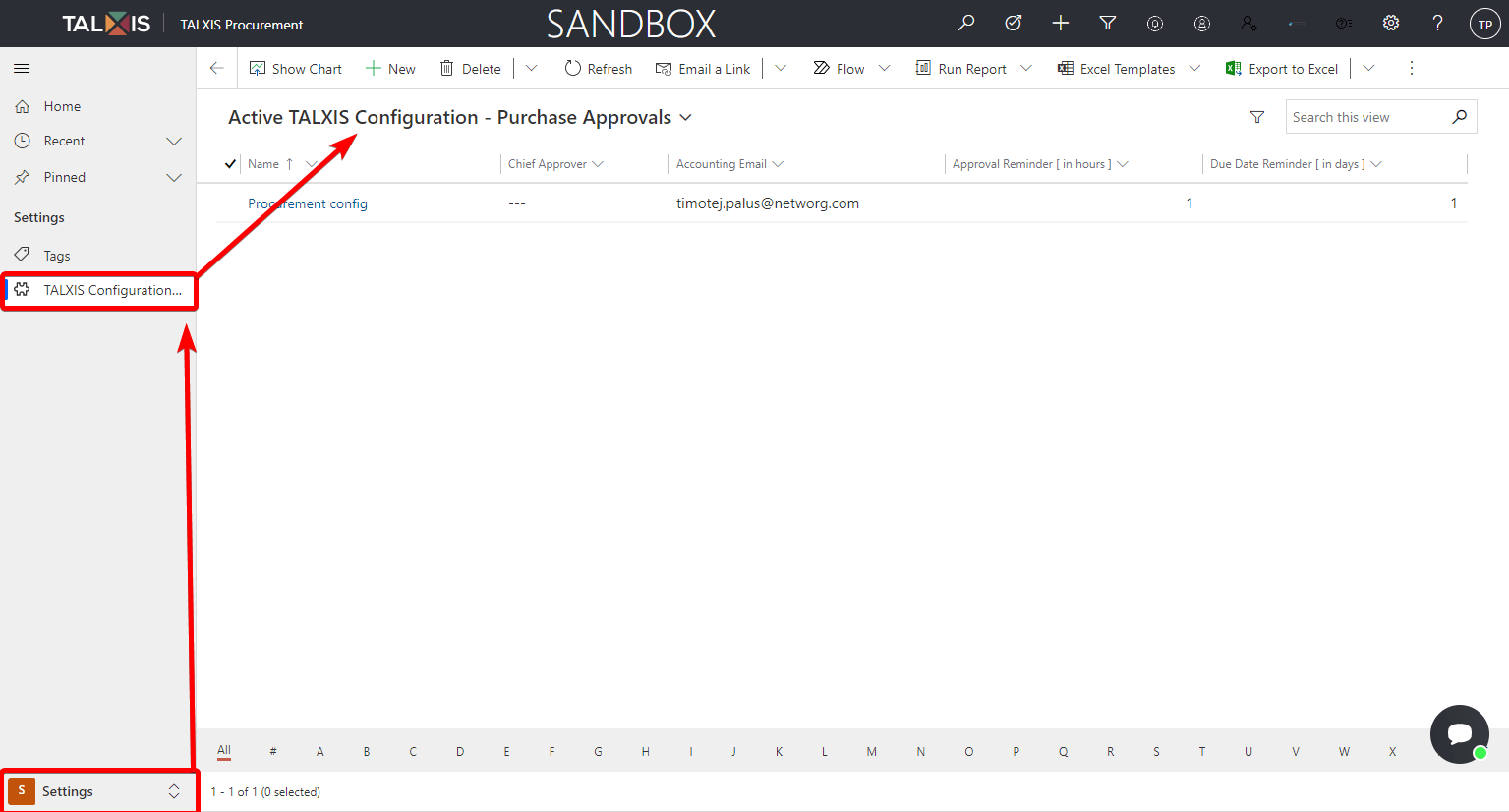1509x812 pixels.
Task: Click Run Report
Action: [x=960, y=68]
